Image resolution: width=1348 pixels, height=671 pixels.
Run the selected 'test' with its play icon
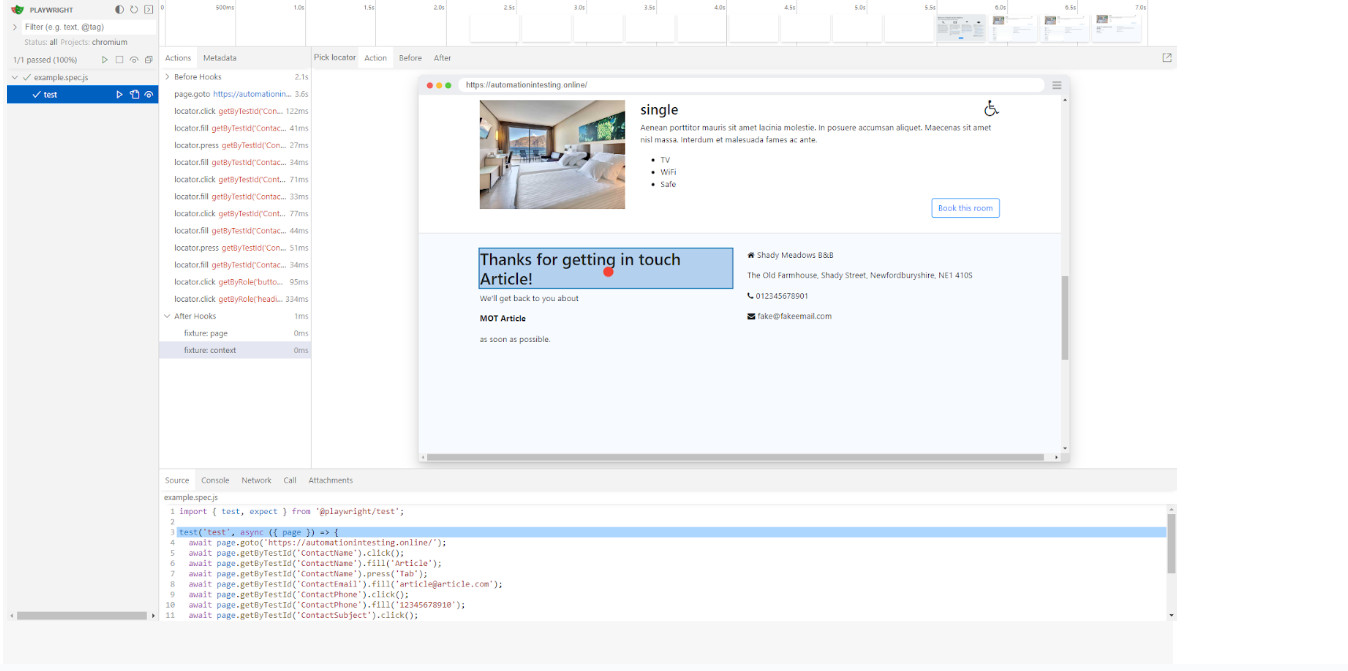click(x=119, y=94)
